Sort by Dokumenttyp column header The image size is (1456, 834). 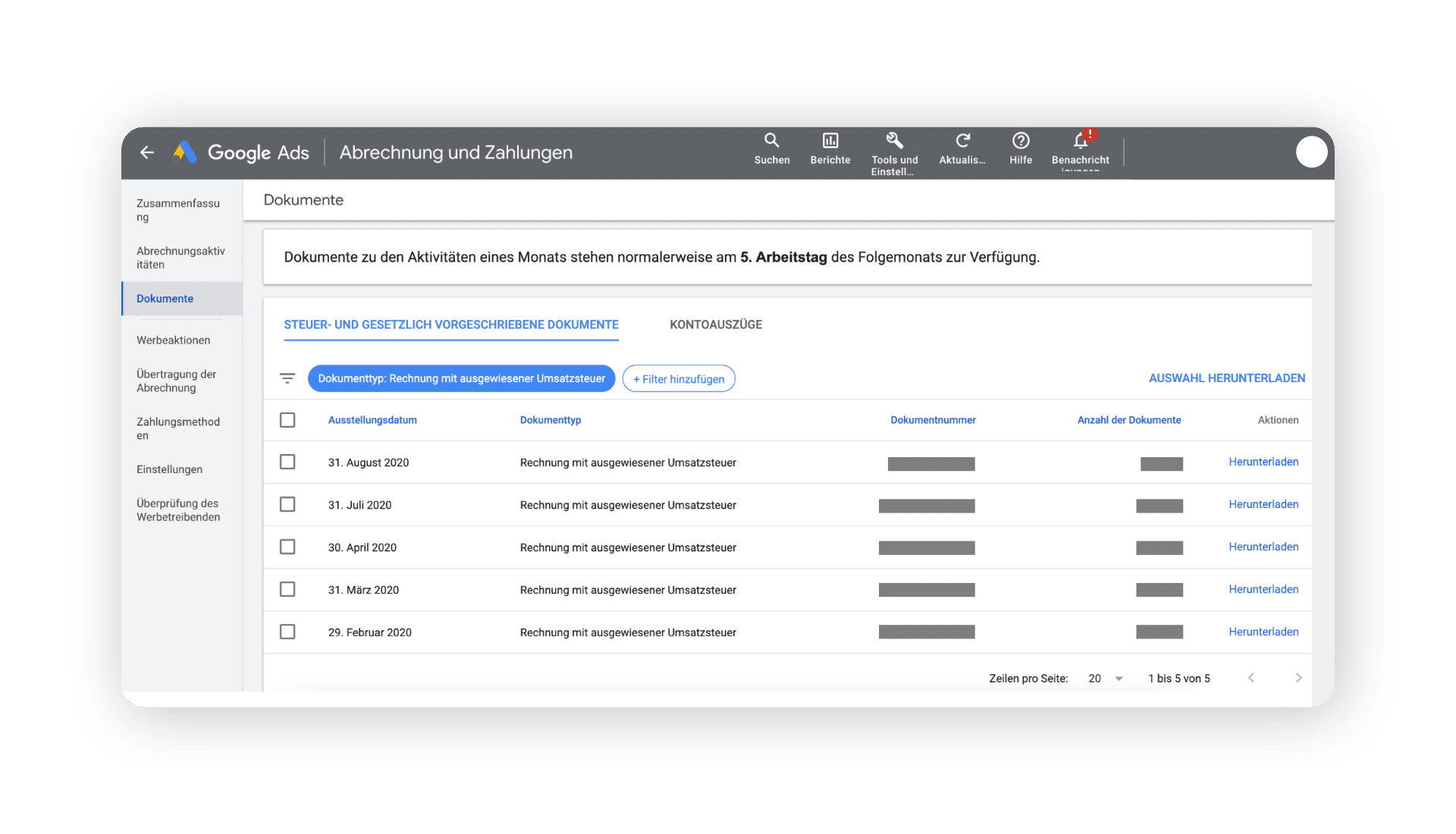[551, 420]
